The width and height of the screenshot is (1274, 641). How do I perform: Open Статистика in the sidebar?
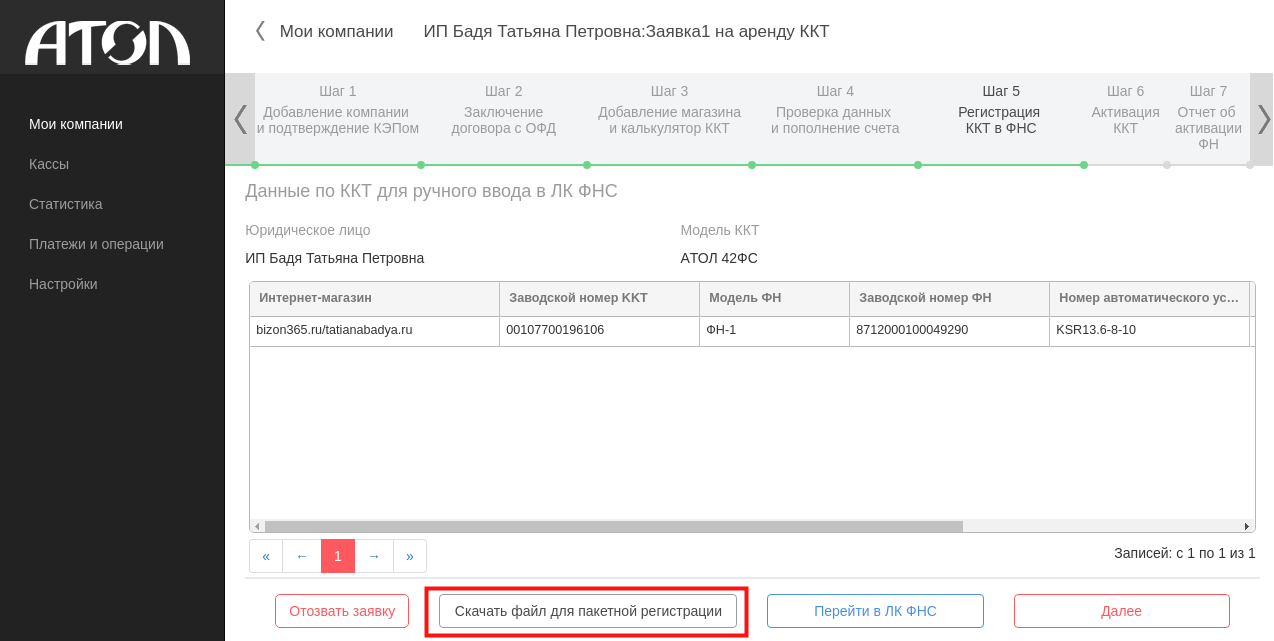pos(66,204)
